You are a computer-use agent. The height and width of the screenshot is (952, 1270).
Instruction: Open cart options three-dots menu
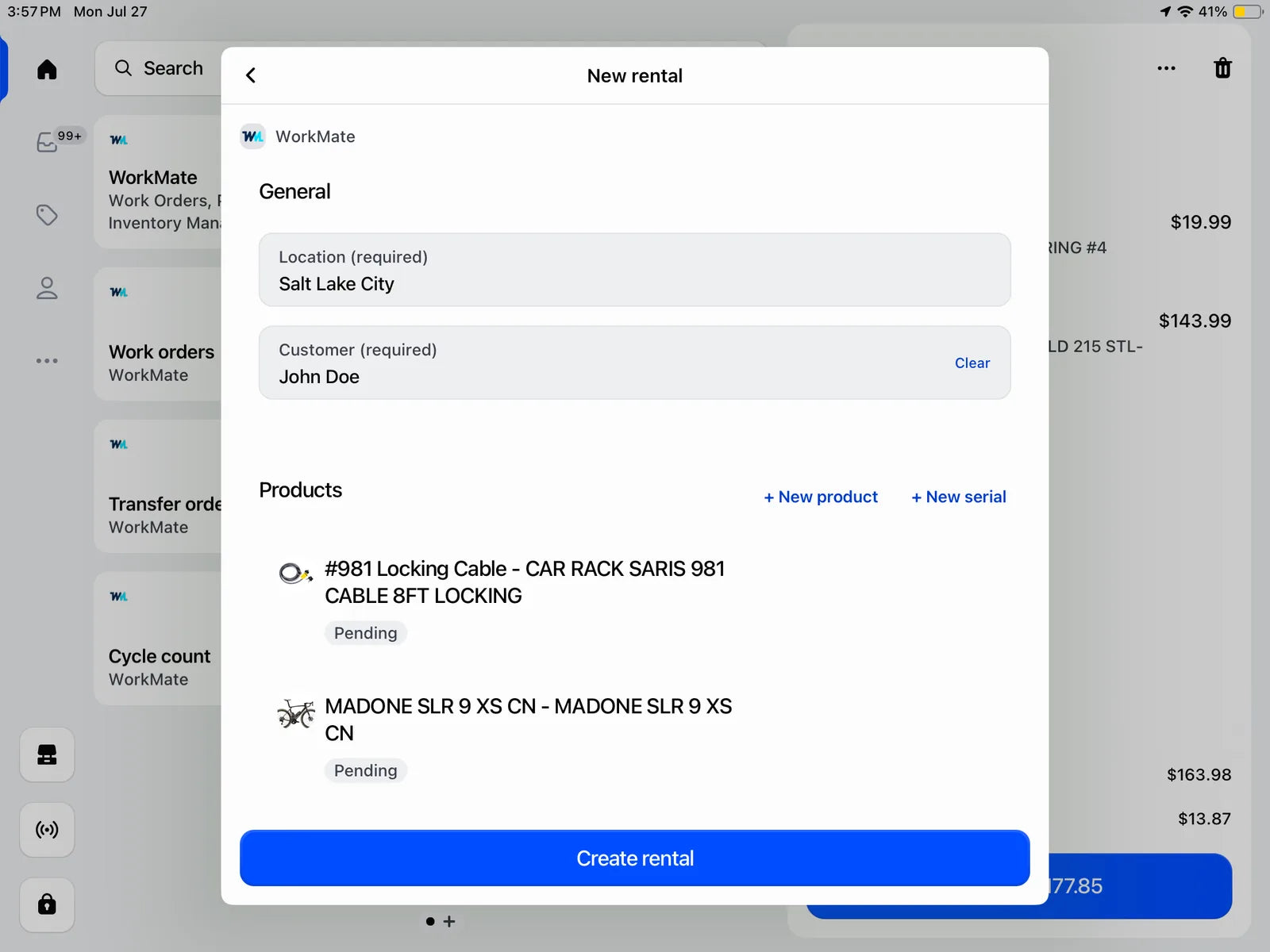click(1166, 68)
